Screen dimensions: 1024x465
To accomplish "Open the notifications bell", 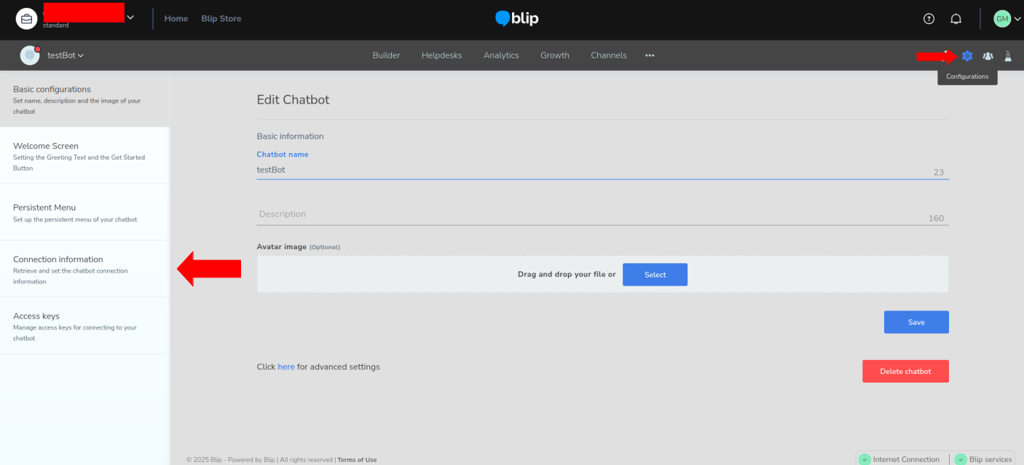I will point(956,19).
